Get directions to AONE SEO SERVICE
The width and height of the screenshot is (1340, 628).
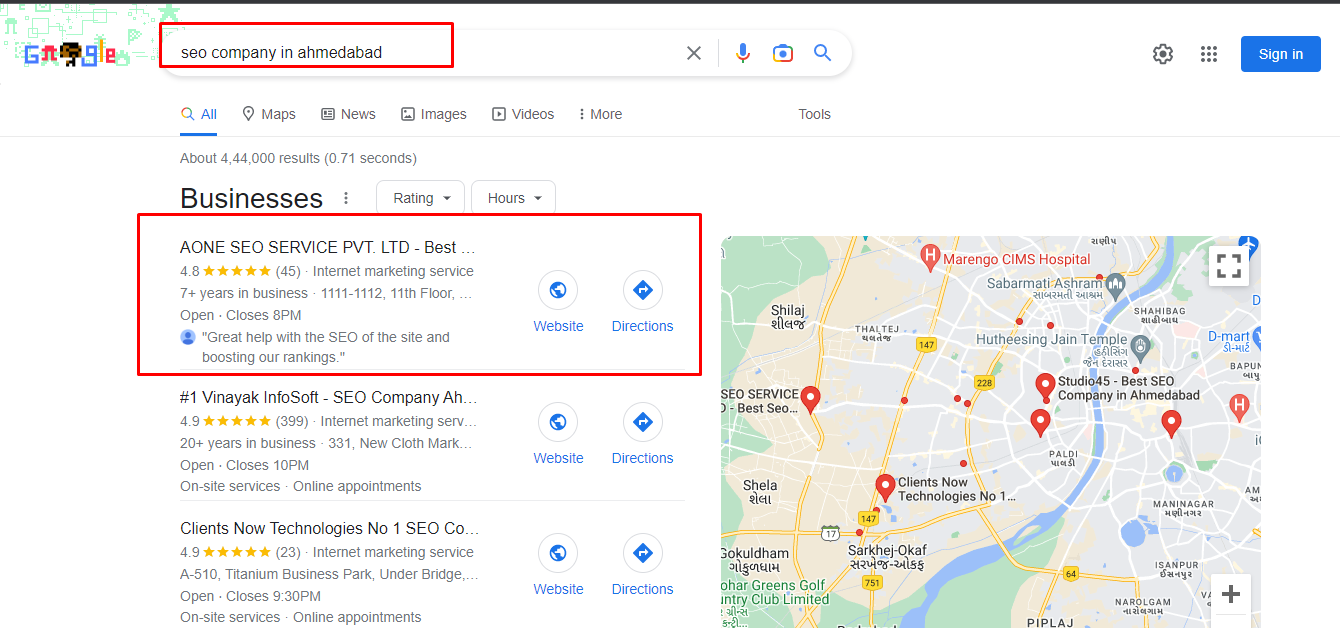coord(642,302)
